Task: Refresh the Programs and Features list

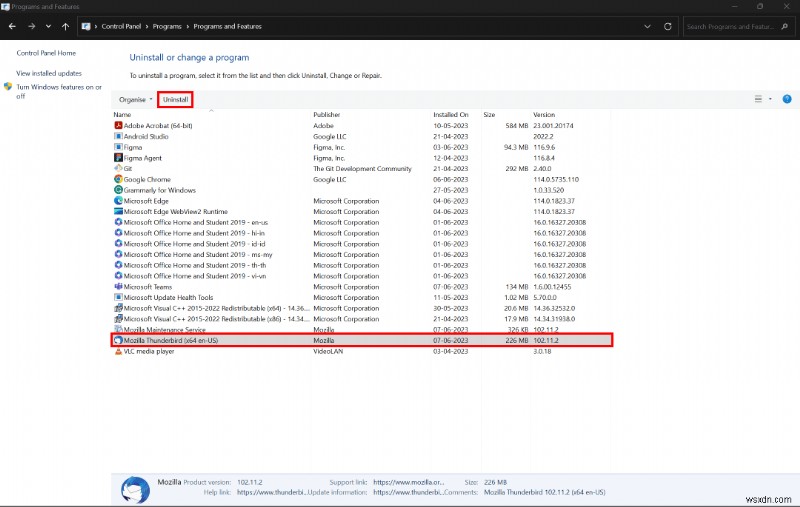Action: coord(667,27)
